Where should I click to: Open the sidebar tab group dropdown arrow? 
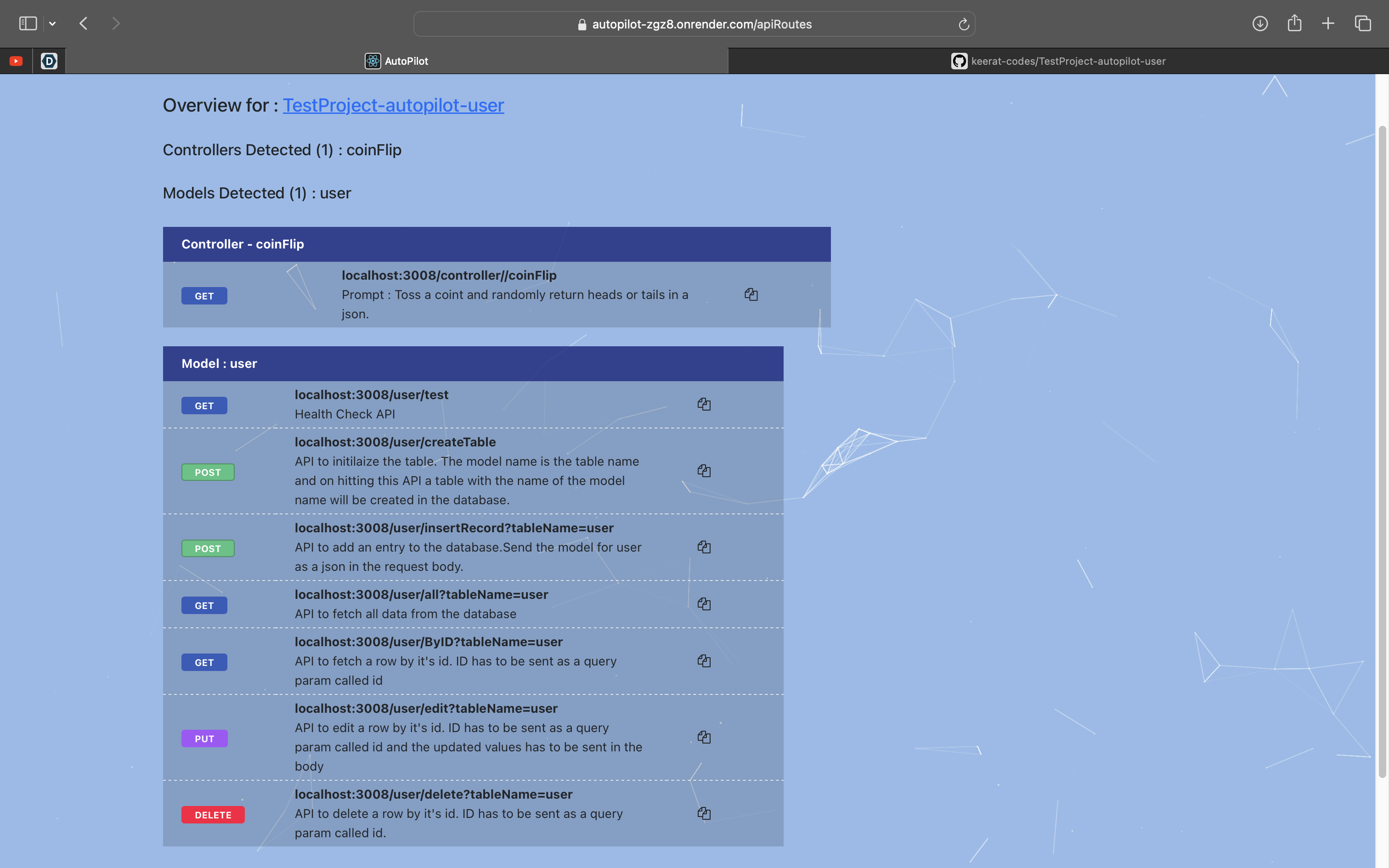52,23
